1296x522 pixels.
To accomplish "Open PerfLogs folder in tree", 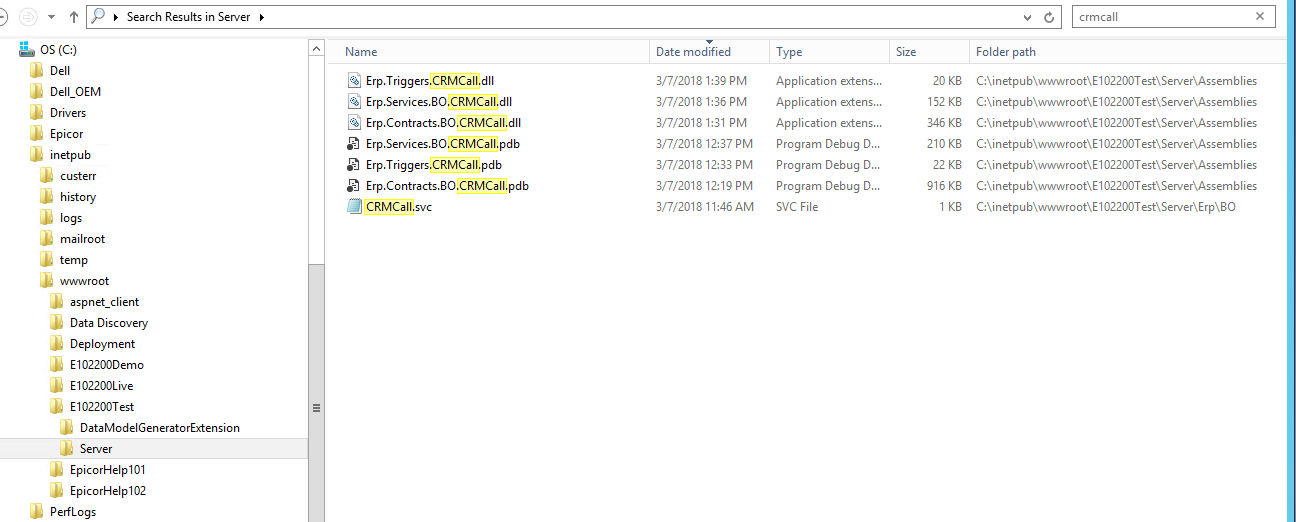I will coord(72,511).
